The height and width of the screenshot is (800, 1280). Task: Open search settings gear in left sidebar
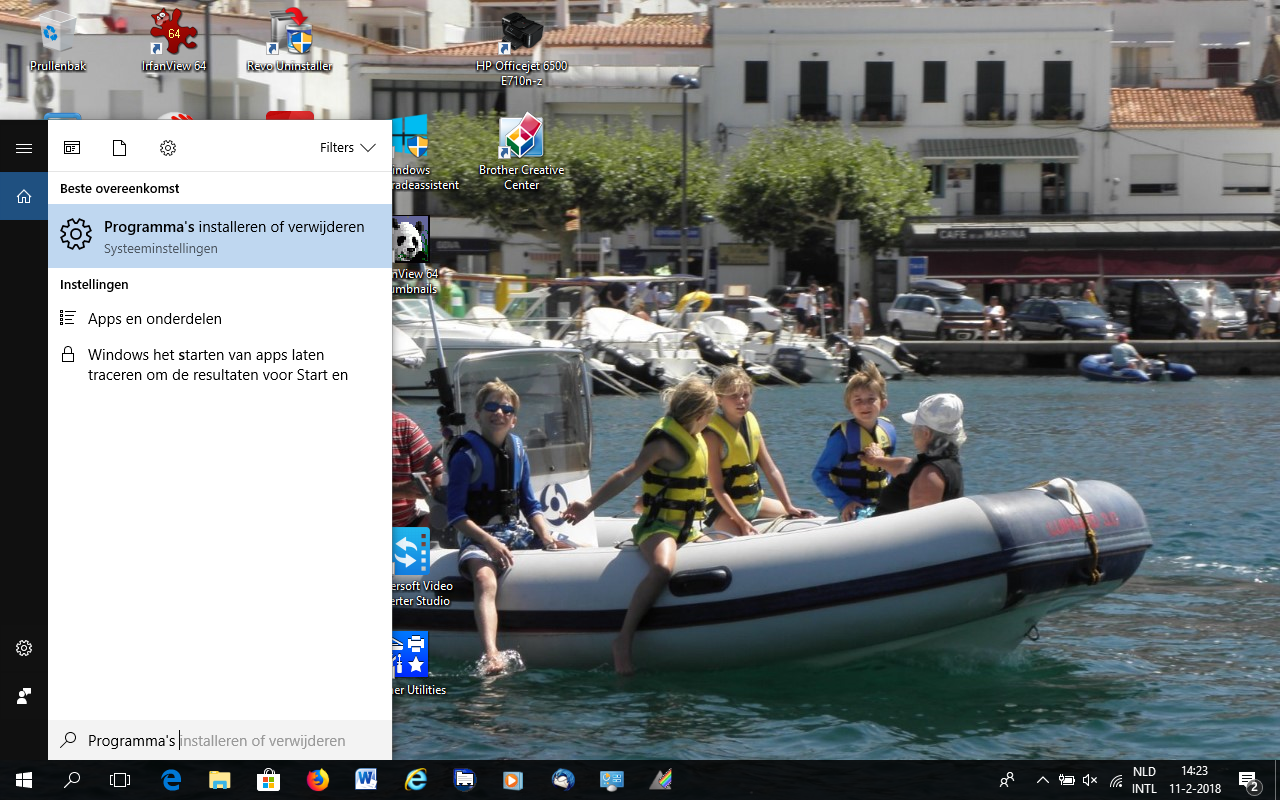point(24,648)
